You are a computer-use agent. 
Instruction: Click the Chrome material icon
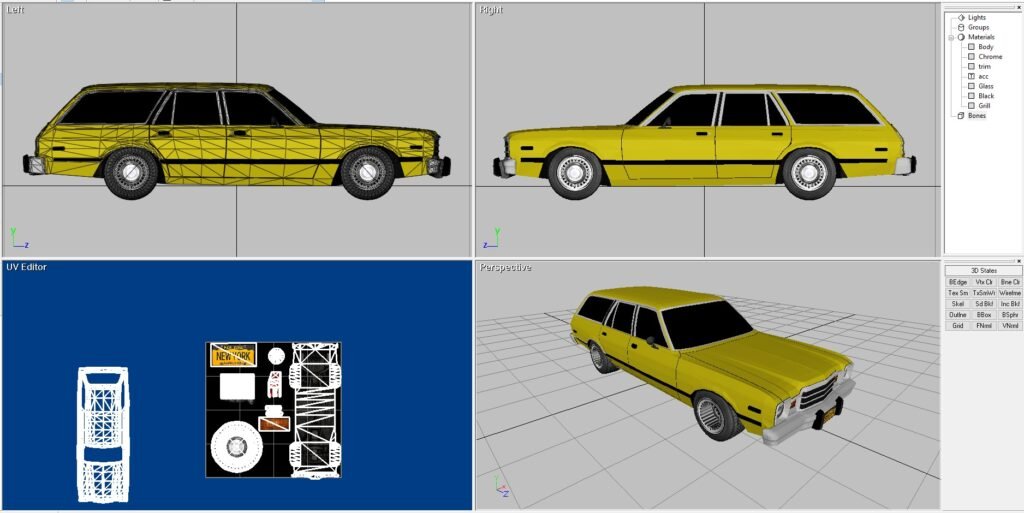pyautogui.click(x=971, y=57)
